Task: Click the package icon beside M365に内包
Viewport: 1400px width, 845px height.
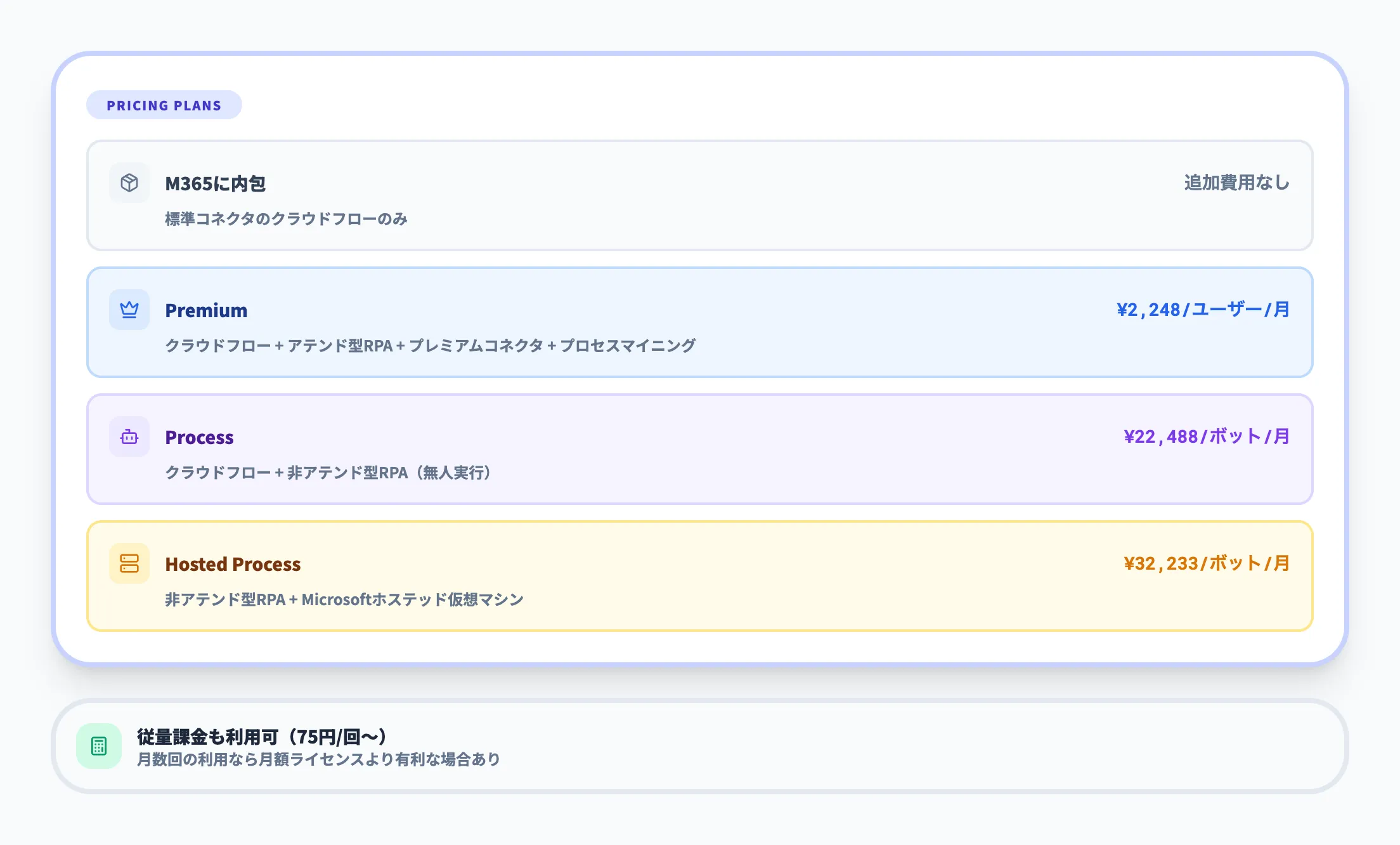Action: tap(129, 183)
